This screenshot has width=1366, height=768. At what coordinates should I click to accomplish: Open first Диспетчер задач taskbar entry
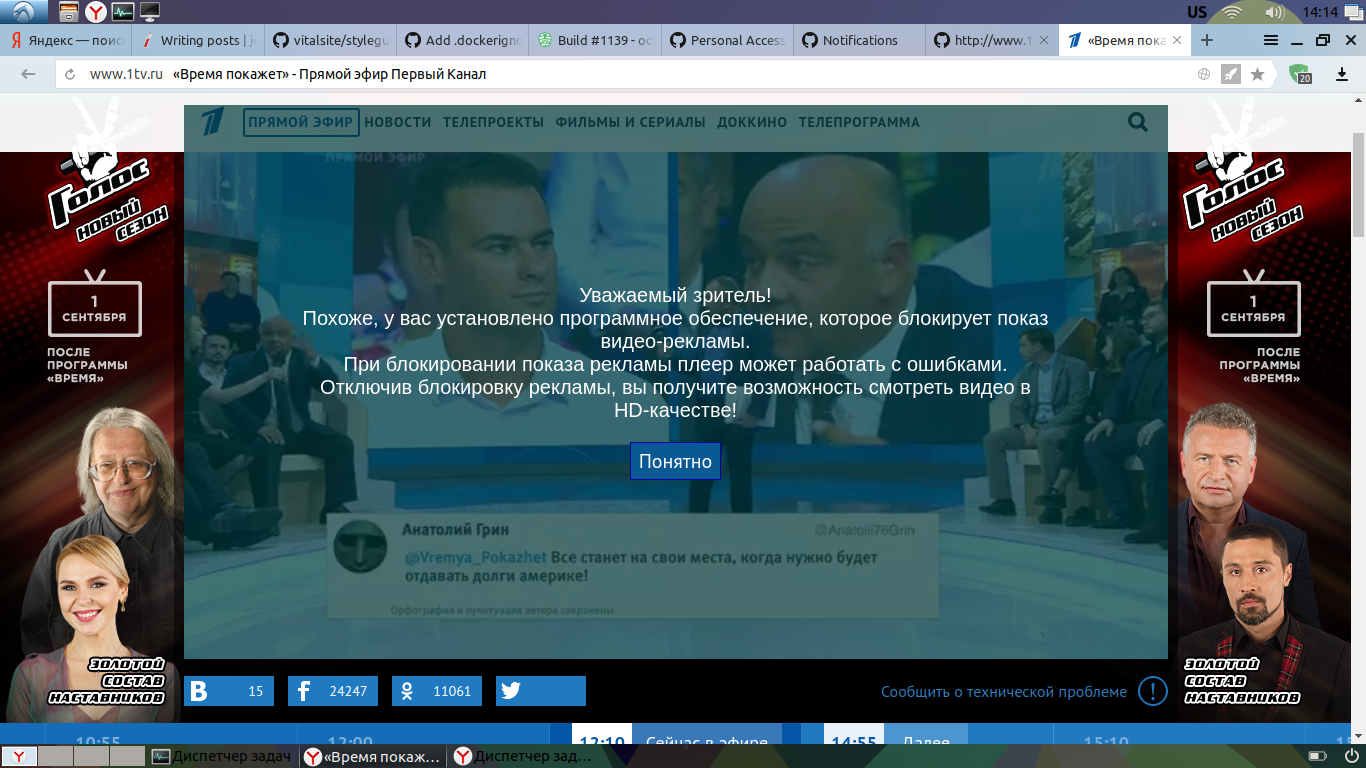point(221,756)
